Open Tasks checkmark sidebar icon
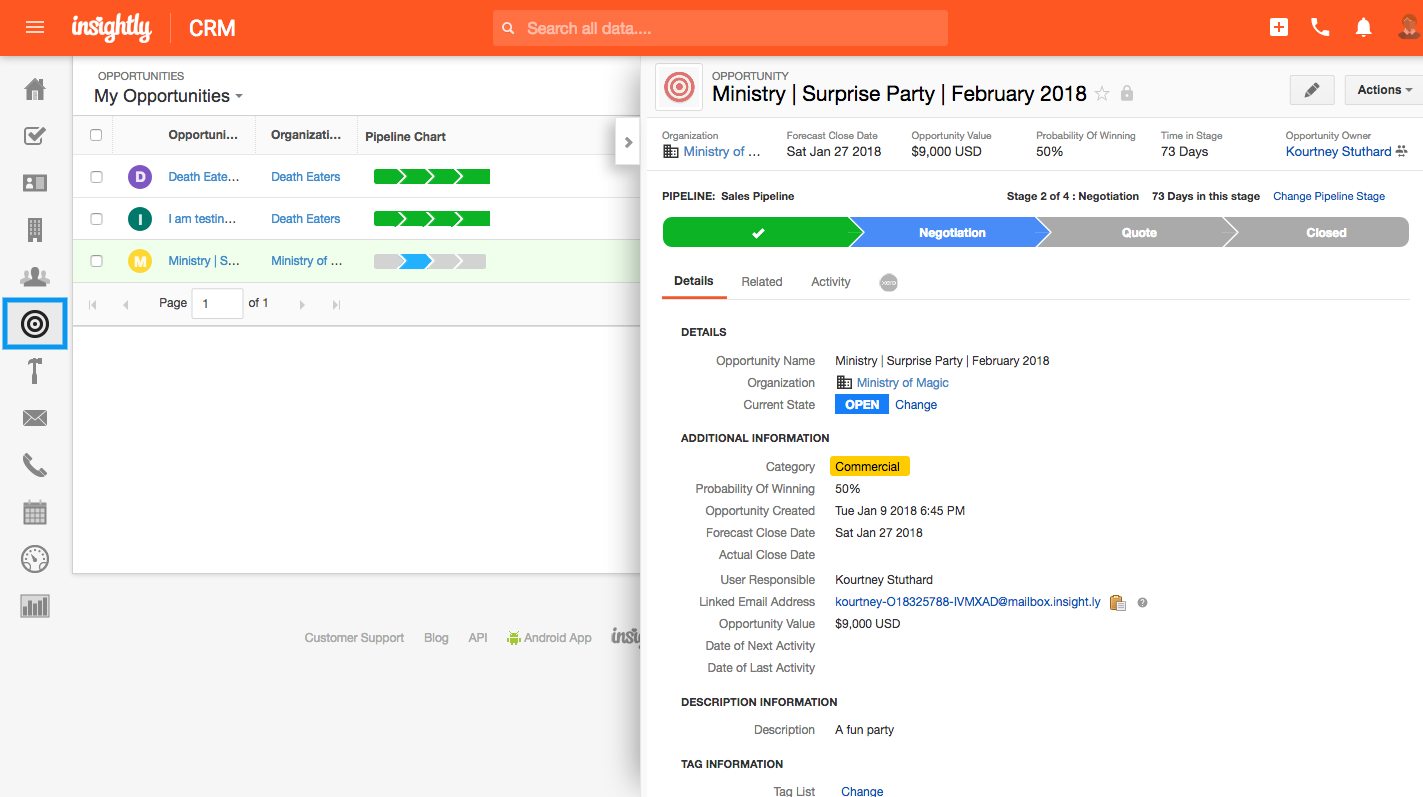Viewport: 1423px width, 797px height. (x=35, y=136)
